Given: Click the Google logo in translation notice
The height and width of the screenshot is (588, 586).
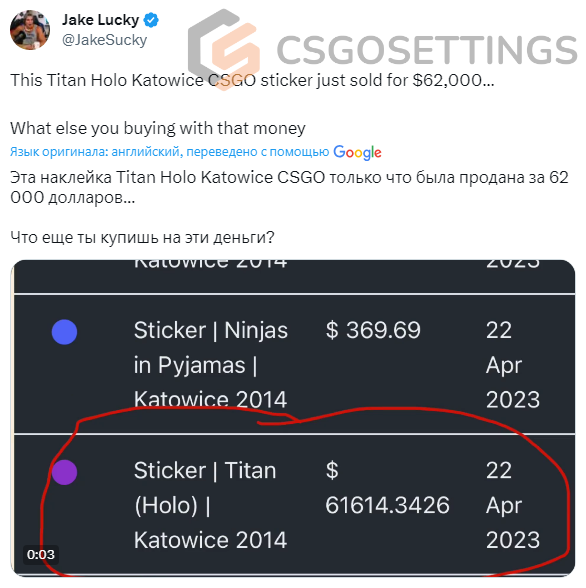Looking at the screenshot, I should click(x=357, y=153).
